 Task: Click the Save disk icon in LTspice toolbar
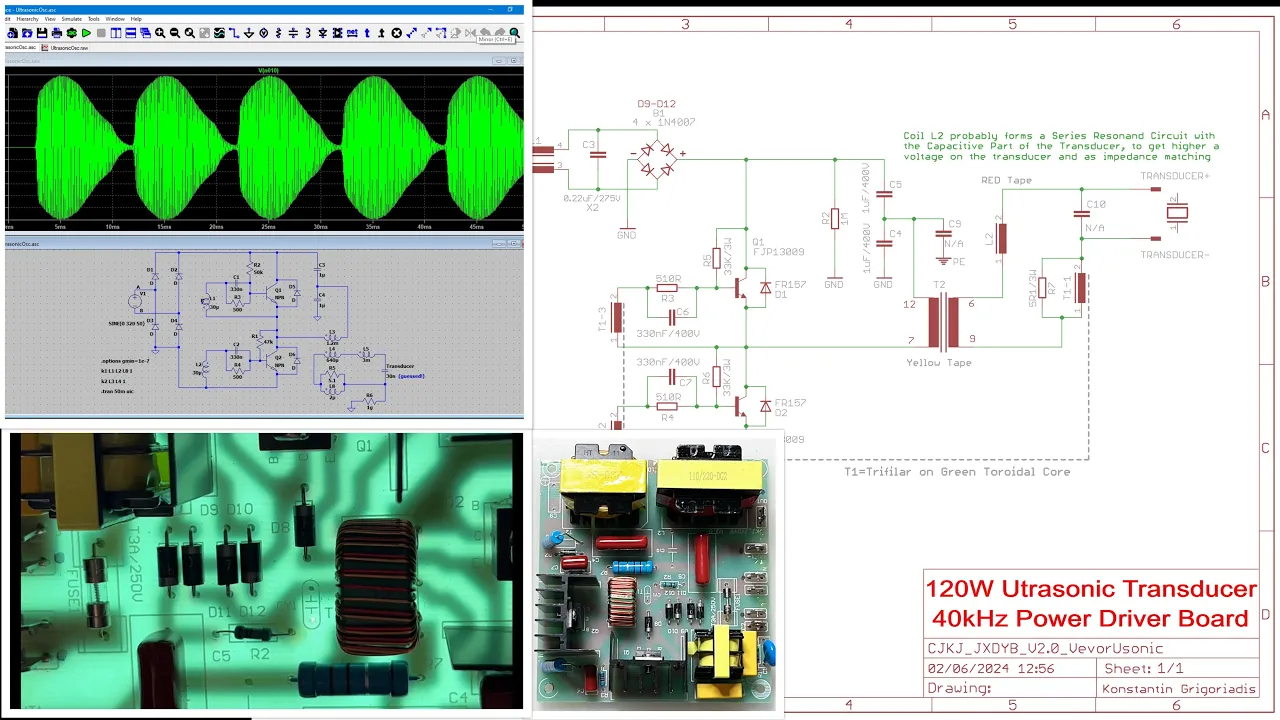tap(41, 33)
